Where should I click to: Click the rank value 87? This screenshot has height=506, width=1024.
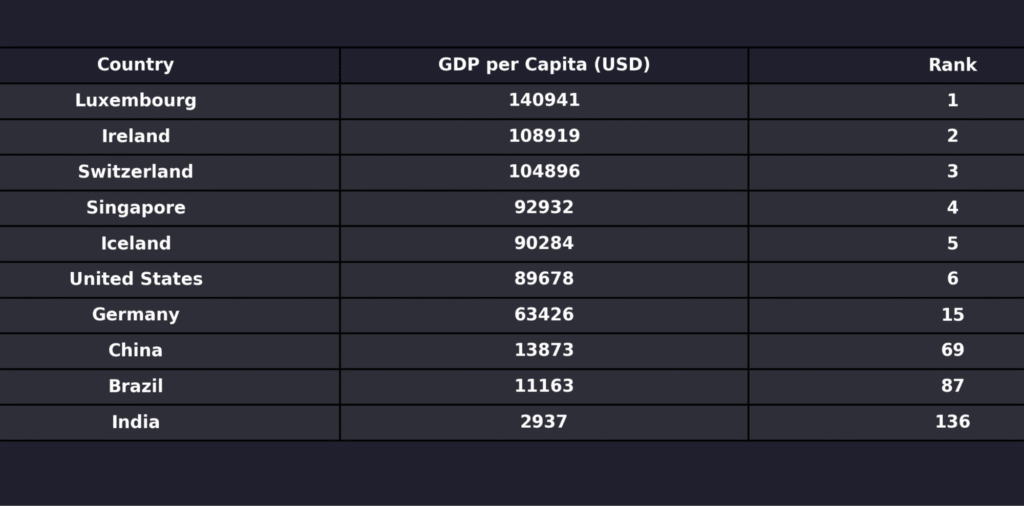pyautogui.click(x=952, y=386)
